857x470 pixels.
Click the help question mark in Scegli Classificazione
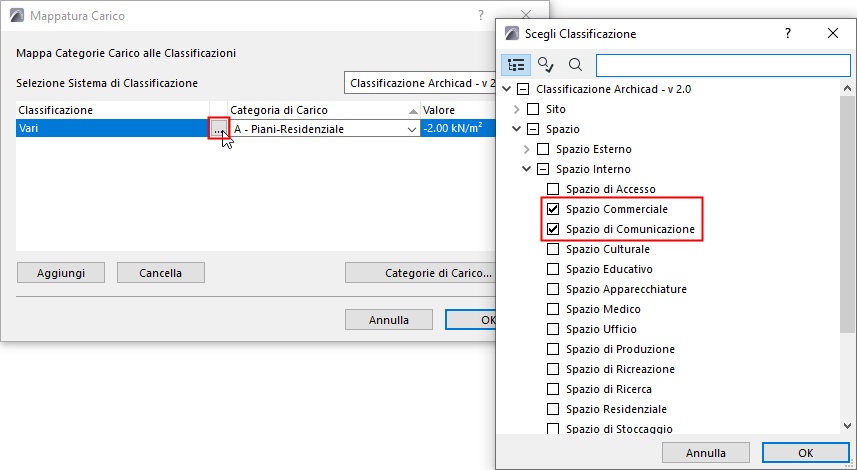click(x=788, y=33)
